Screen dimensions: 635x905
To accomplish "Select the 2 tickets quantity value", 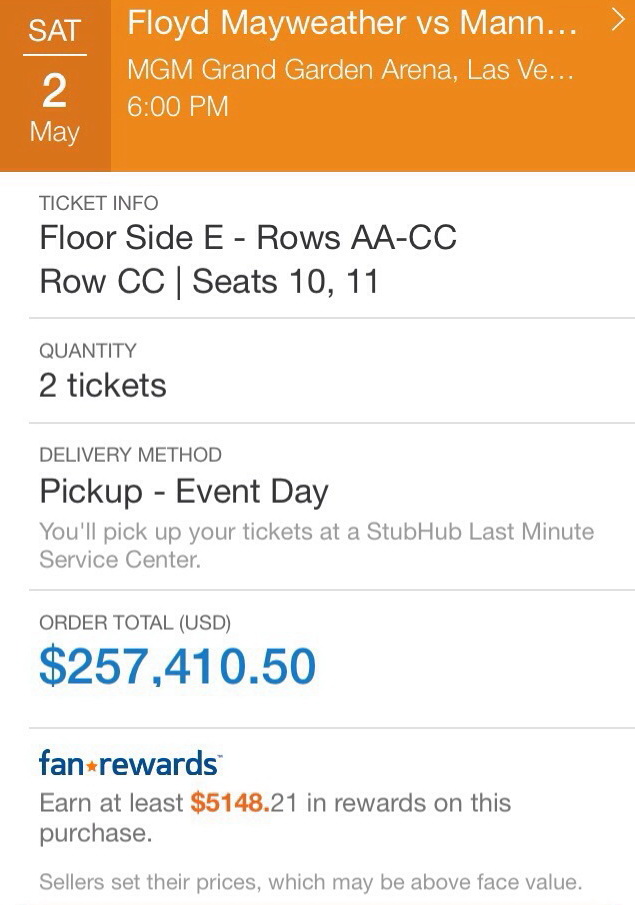I will click(x=102, y=385).
